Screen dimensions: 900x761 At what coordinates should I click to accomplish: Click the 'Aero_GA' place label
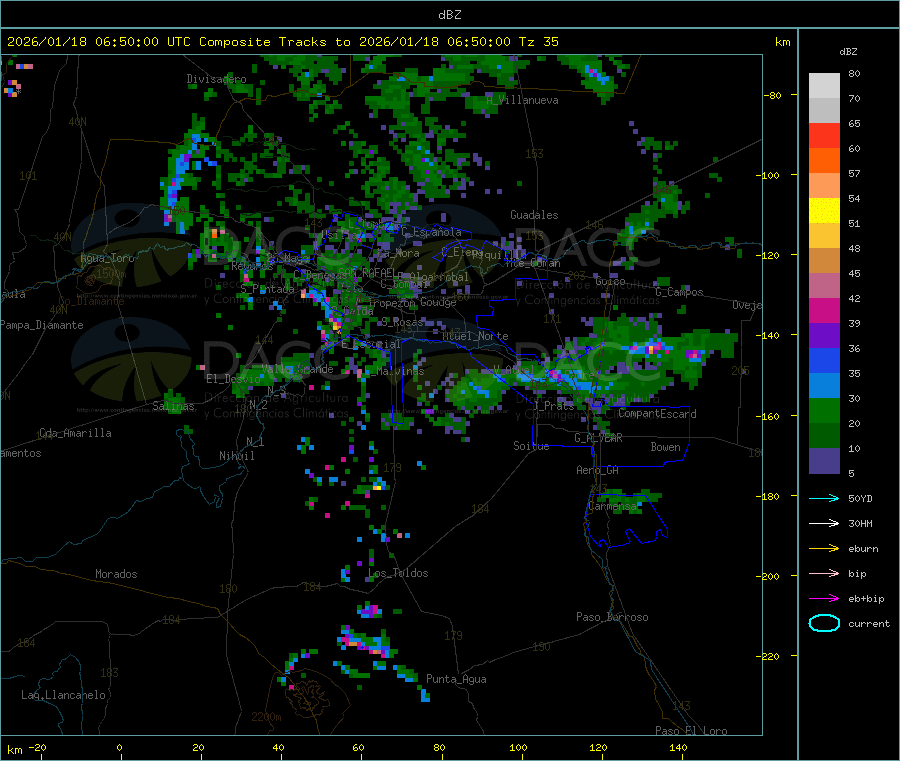pyautogui.click(x=598, y=470)
